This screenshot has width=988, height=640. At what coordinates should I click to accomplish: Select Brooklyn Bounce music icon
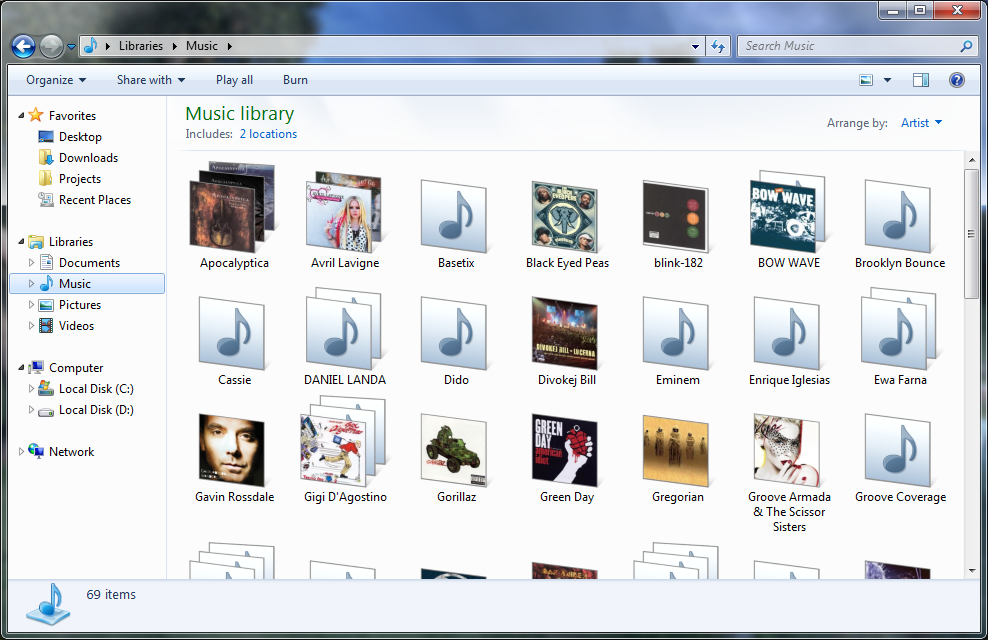[x=898, y=216]
